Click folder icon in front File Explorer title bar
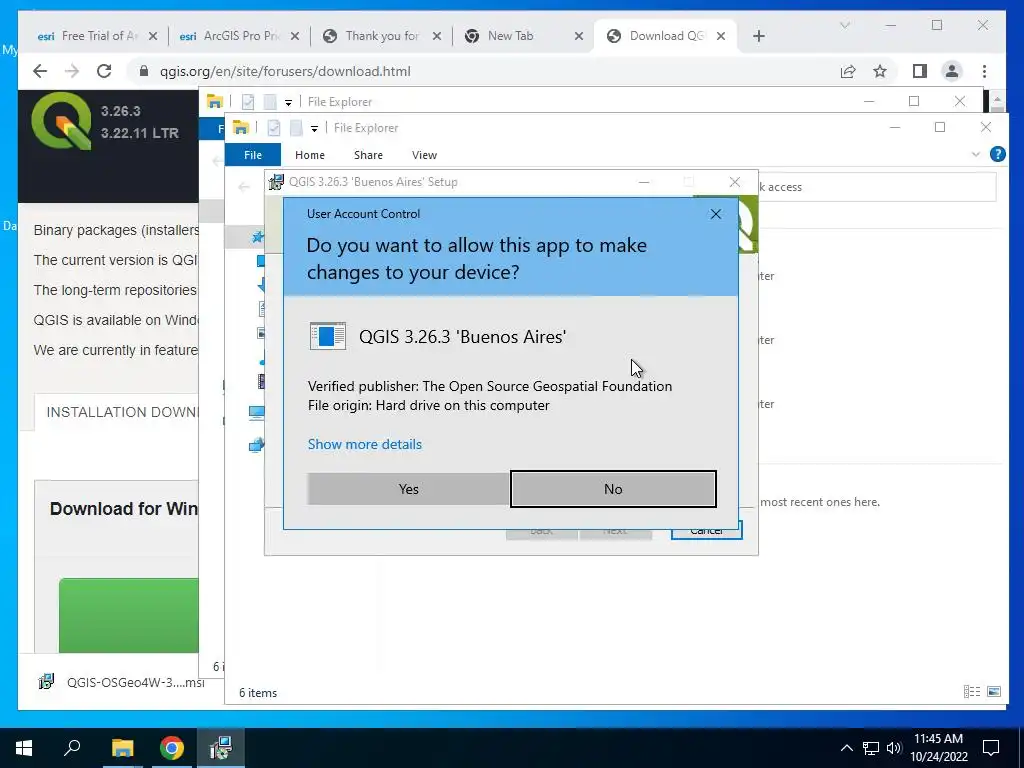 pyautogui.click(x=241, y=128)
